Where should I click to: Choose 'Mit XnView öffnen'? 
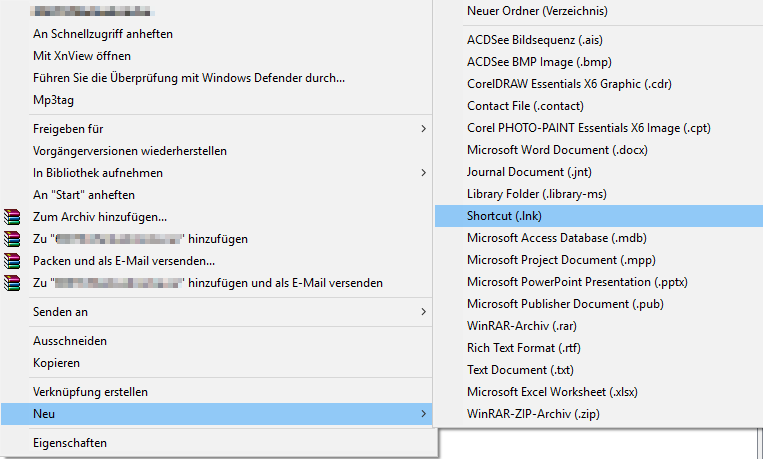(82, 56)
